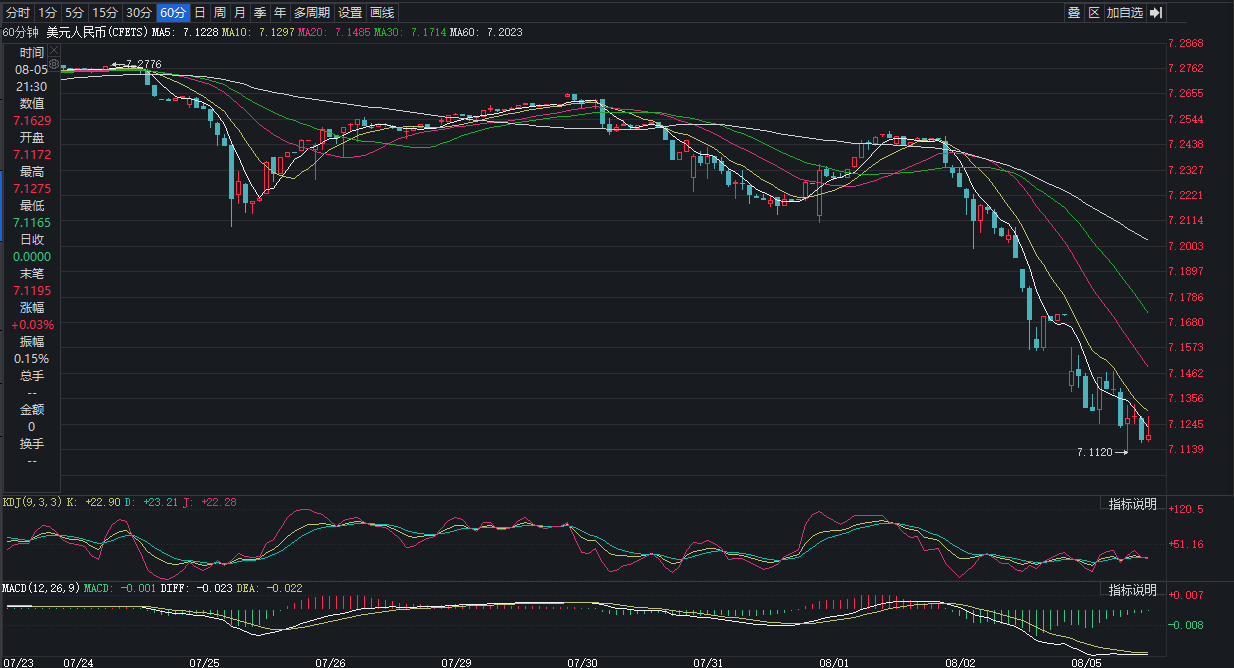The image size is (1234, 668).
Task: Select the 15分 timeframe
Action: [104, 13]
